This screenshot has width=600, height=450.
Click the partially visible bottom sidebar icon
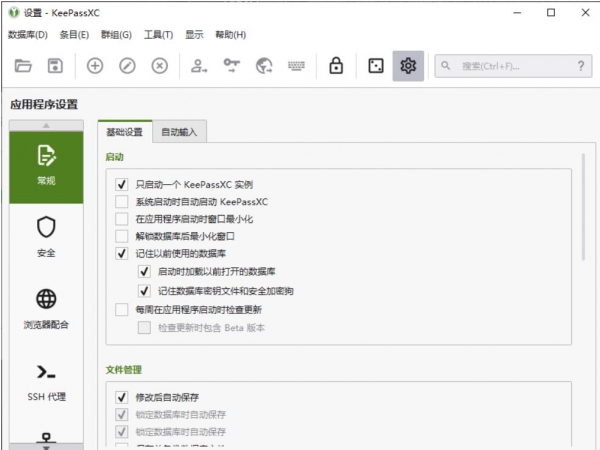46,437
